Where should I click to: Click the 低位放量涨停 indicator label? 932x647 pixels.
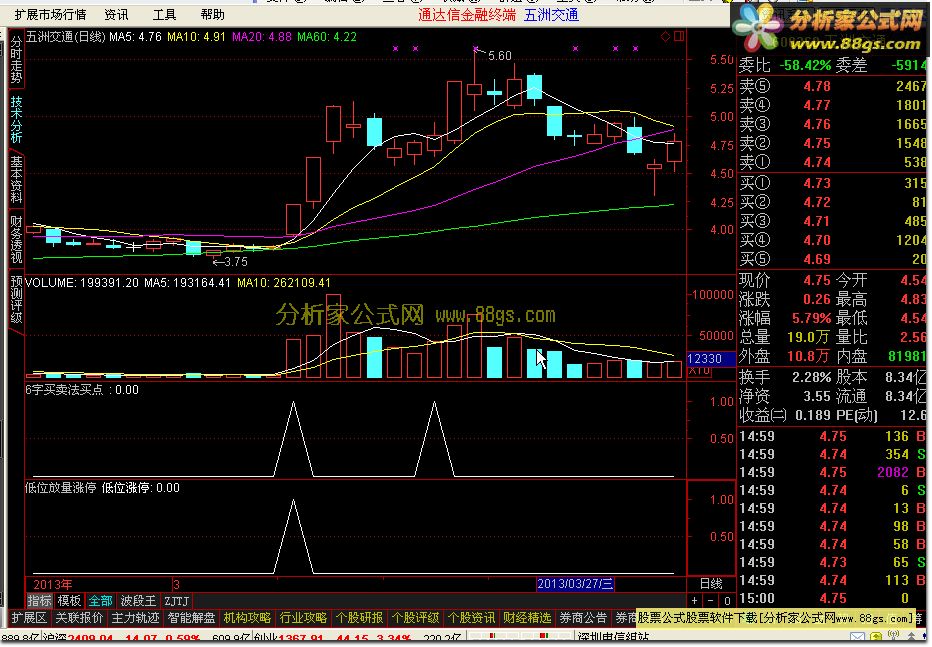pyautogui.click(x=61, y=488)
